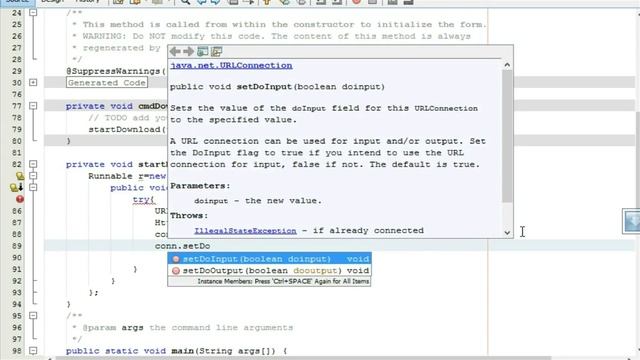Expand the Generated Code fold at line 30
Screen dimensions: 640x360
click(33, 82)
